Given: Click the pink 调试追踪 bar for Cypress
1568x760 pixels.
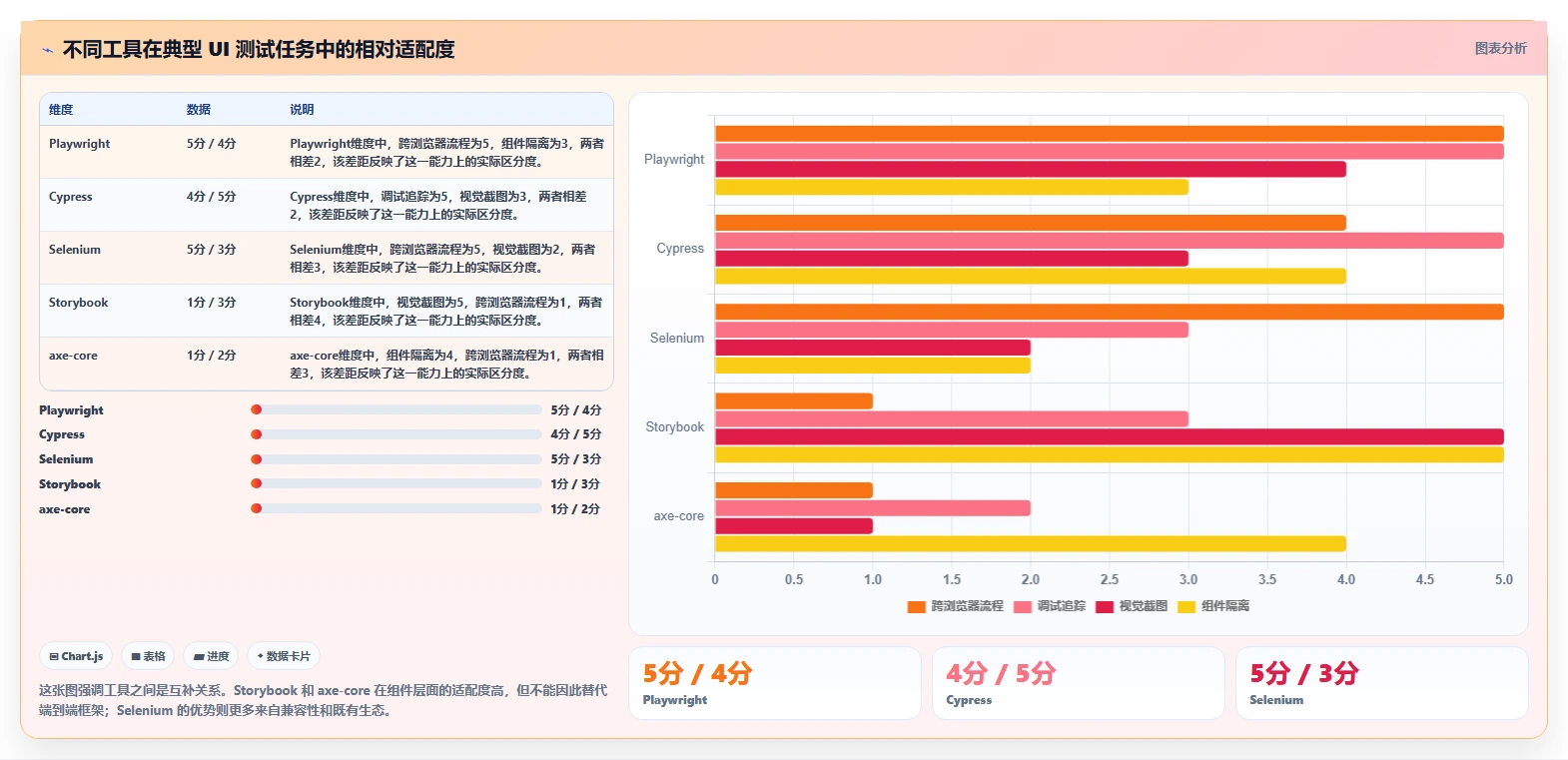Looking at the screenshot, I should tap(1110, 241).
